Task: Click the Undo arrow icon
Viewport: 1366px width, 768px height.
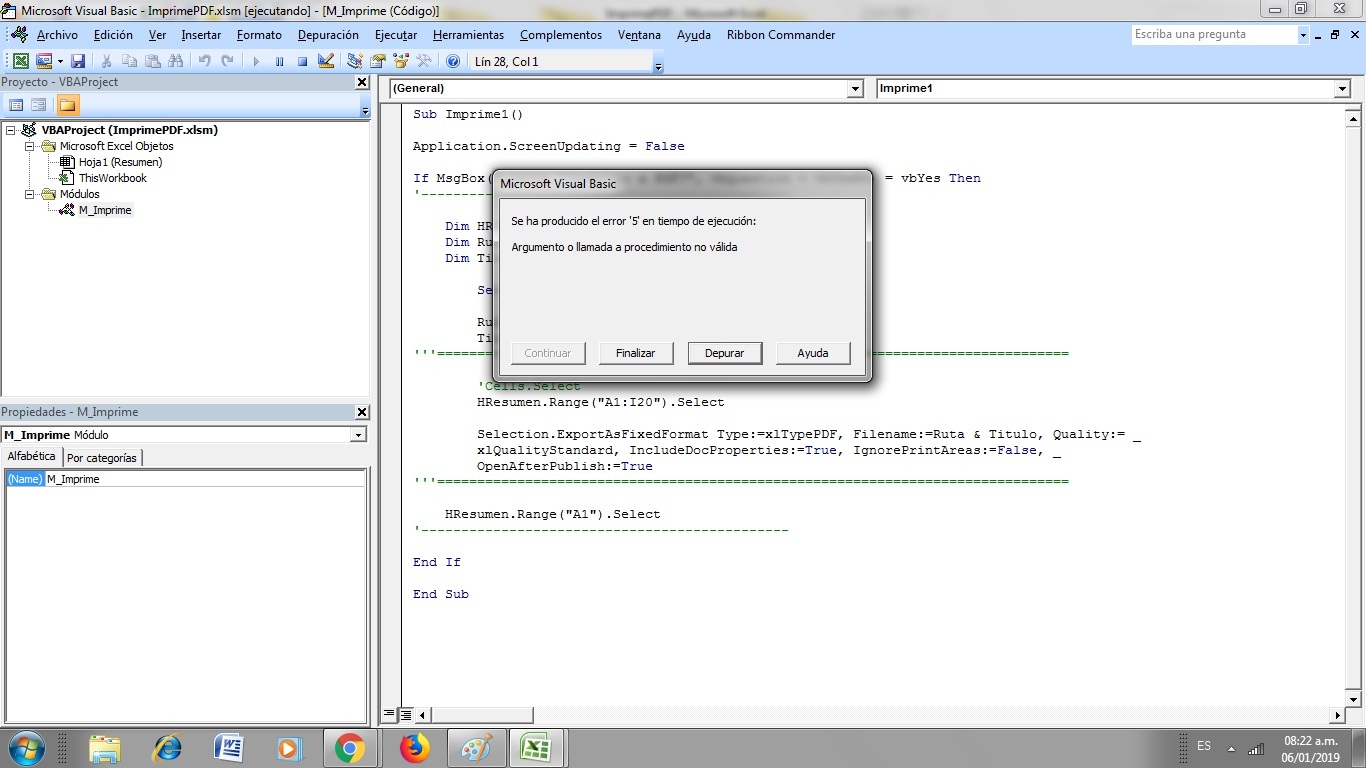Action: tap(204, 61)
